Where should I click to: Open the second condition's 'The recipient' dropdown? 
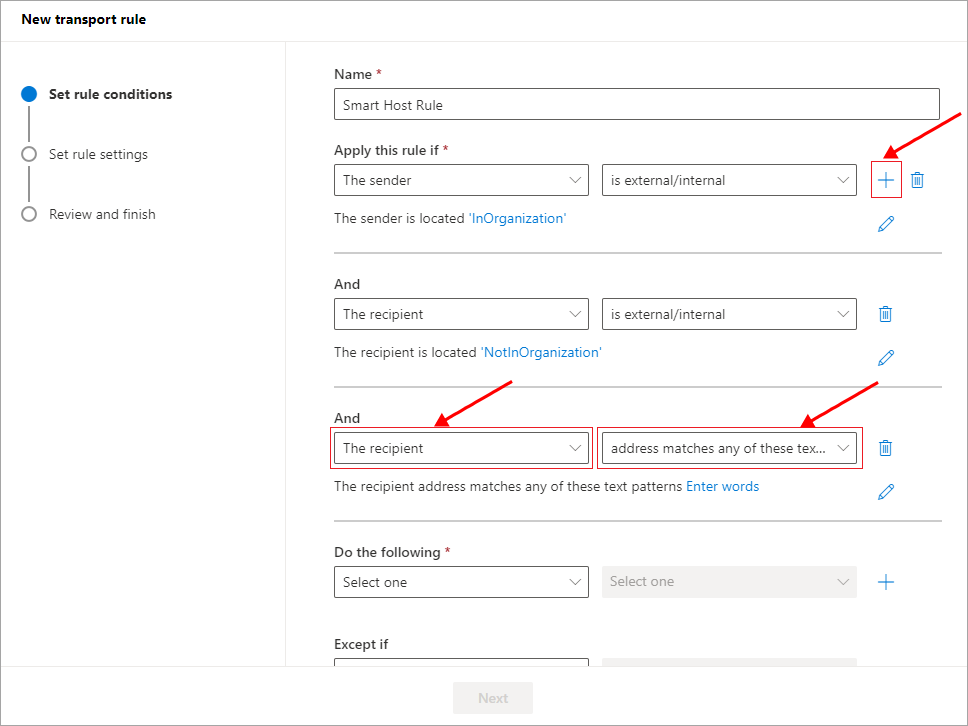point(461,314)
